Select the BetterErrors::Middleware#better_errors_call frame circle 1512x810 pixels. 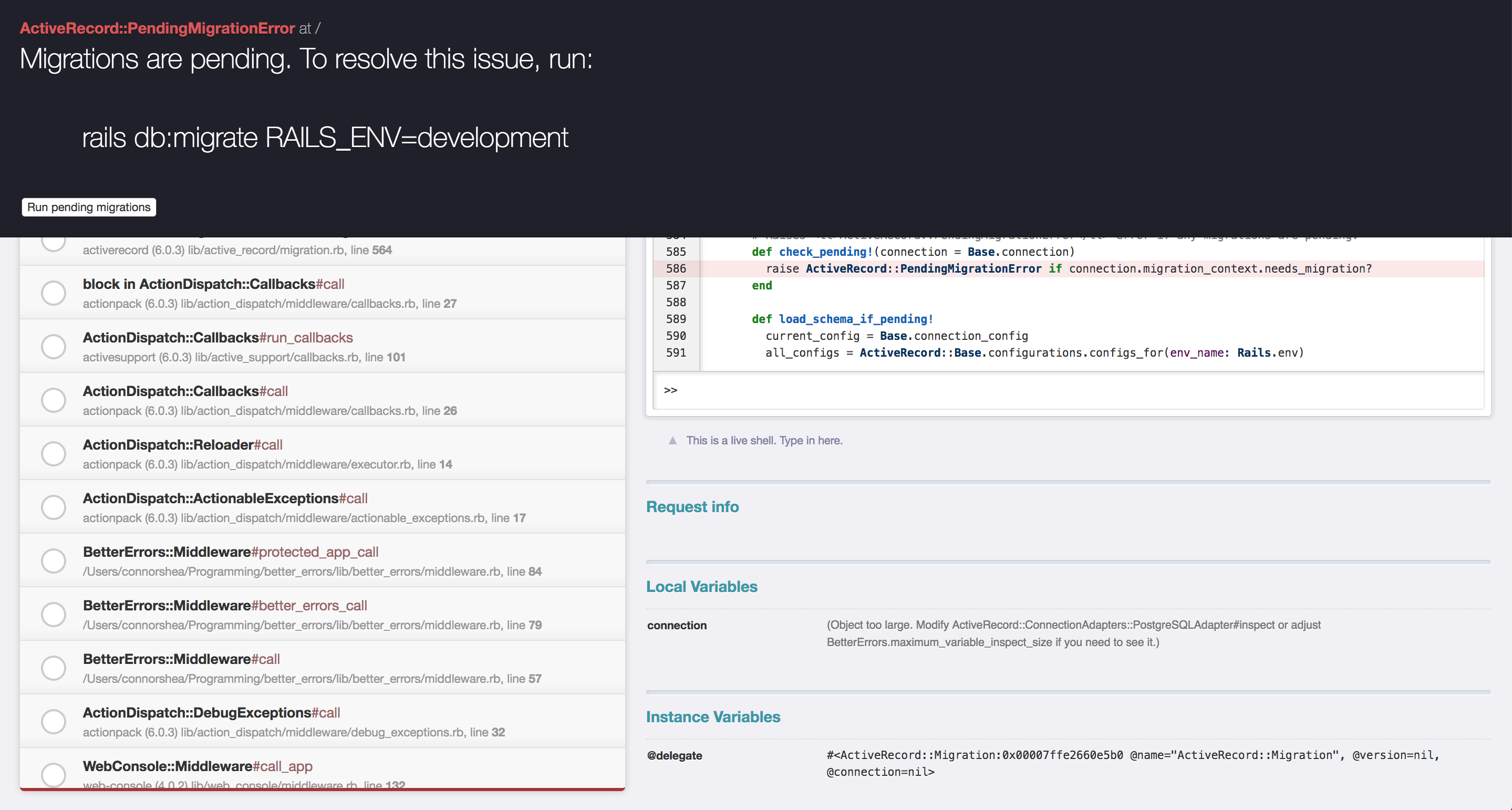pyautogui.click(x=54, y=614)
